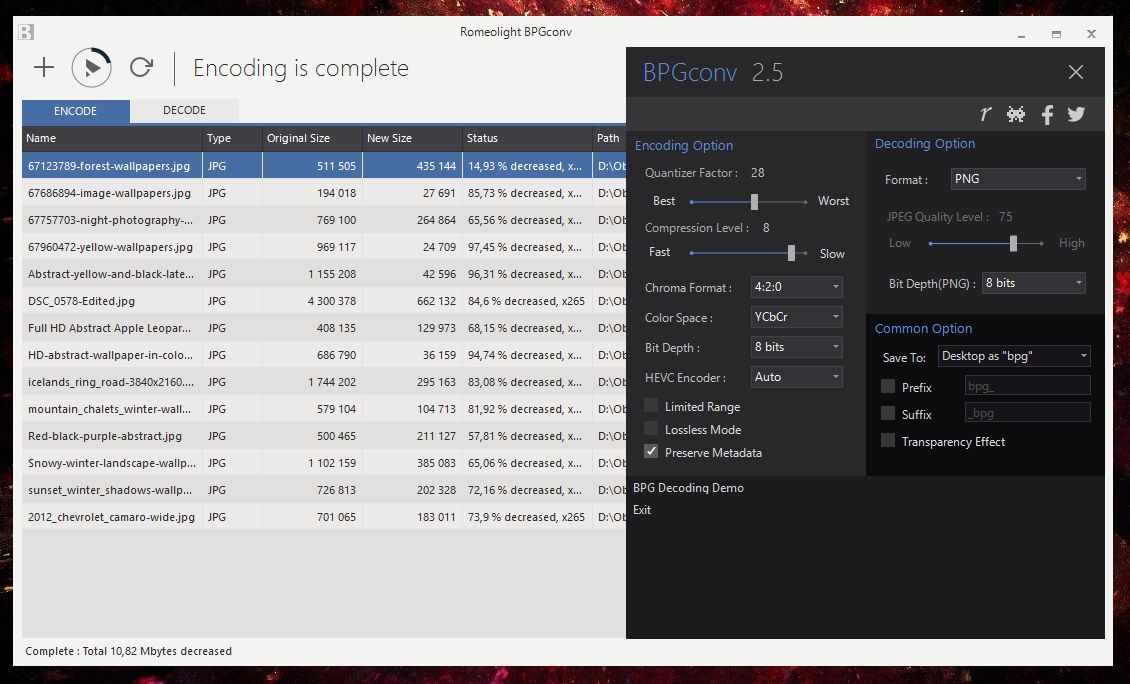This screenshot has height=684, width=1130.
Task: Sort by the Status column header
Action: coord(528,138)
